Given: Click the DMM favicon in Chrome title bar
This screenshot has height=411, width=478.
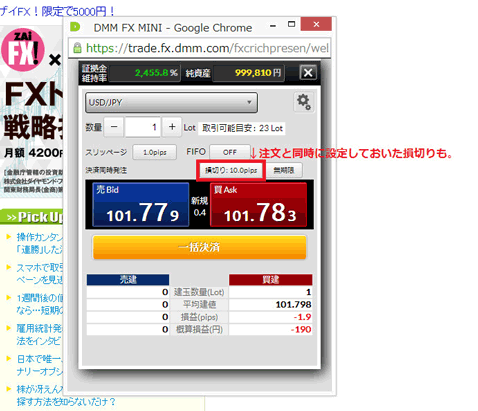Looking at the screenshot, I should click(75, 27).
